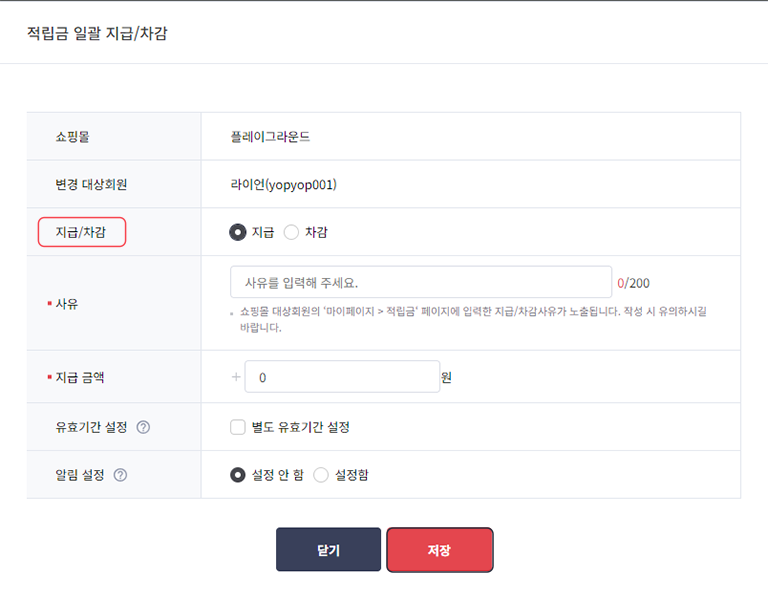Image resolution: width=768 pixels, height=604 pixels.
Task: Click the 플레이그라운드 shopping mall name
Action: (x=270, y=137)
